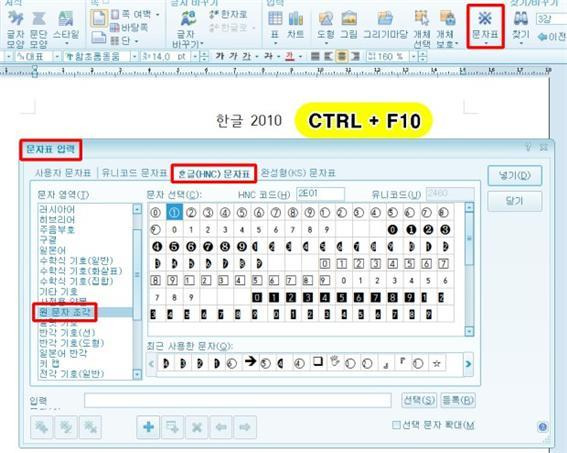
Task: Pick the hand symbol in recent characters
Action: pos(334,362)
